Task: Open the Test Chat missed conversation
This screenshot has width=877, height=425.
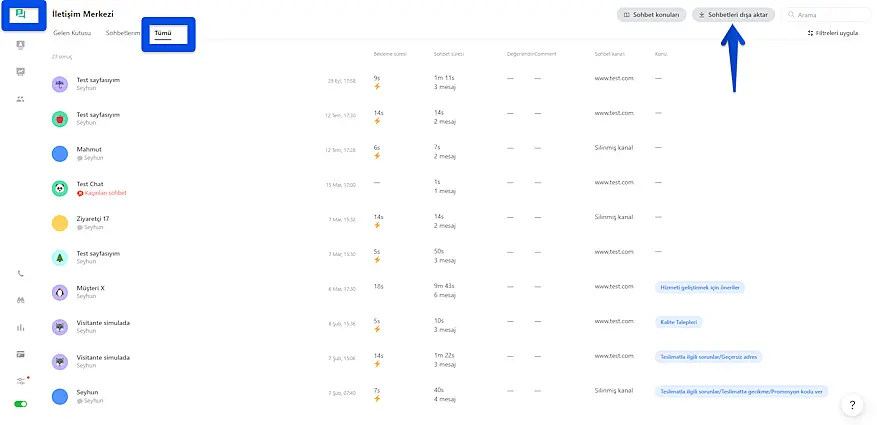Action: pos(90,184)
